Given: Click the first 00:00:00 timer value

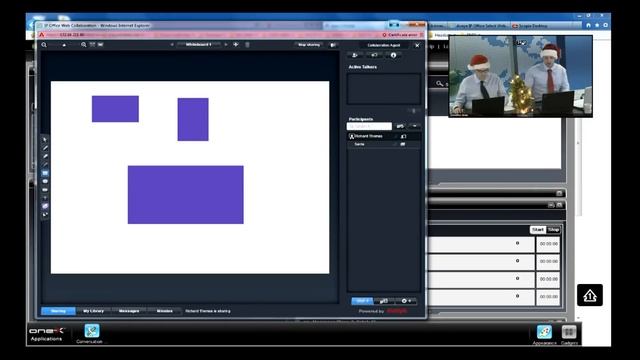Looking at the screenshot, I should [548, 244].
